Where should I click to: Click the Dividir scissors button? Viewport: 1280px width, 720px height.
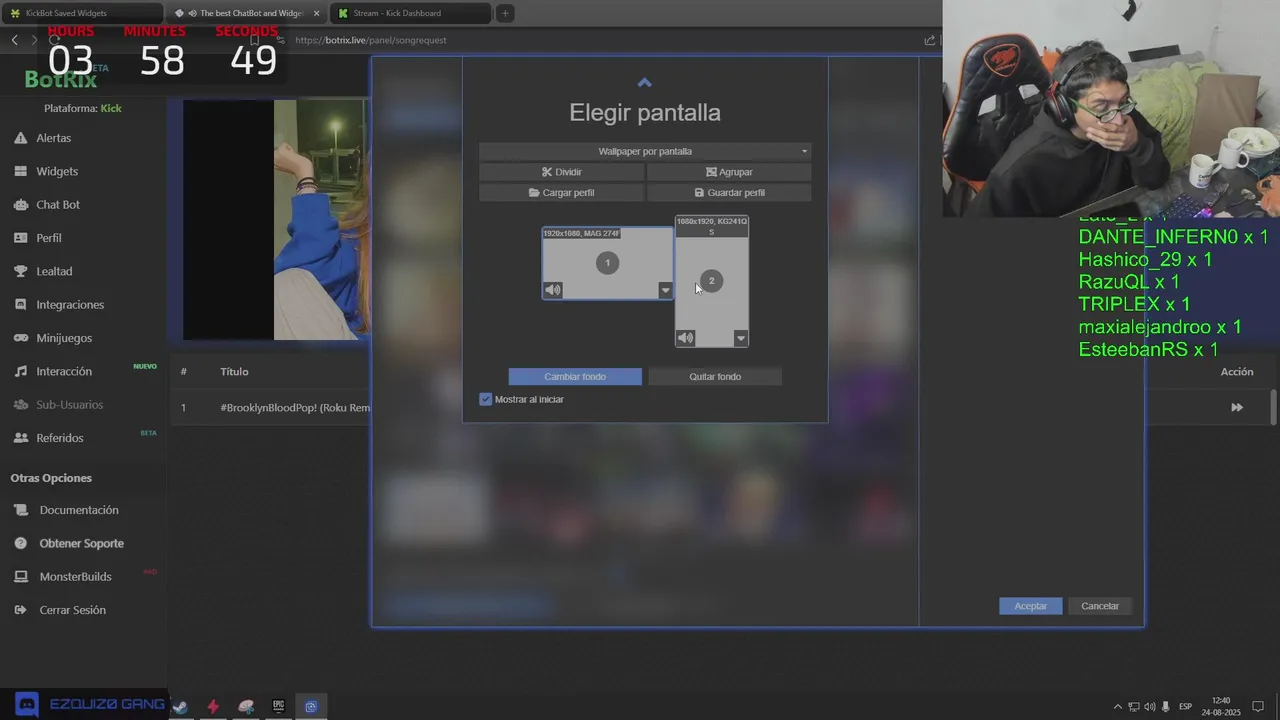point(561,172)
